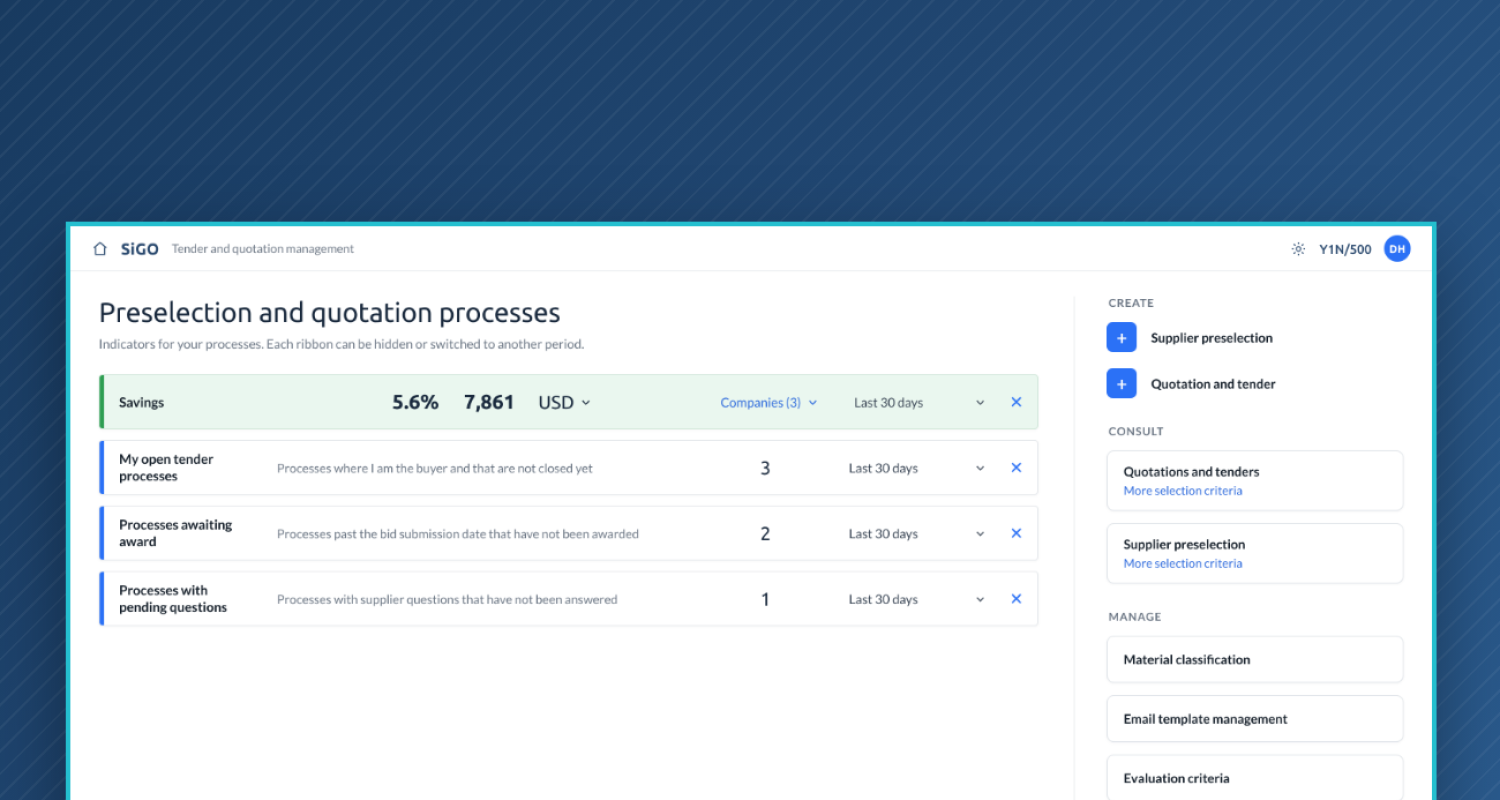Click Last 30 days on the Savings ribbon
Screen dimensions: 1500x800
coord(888,403)
